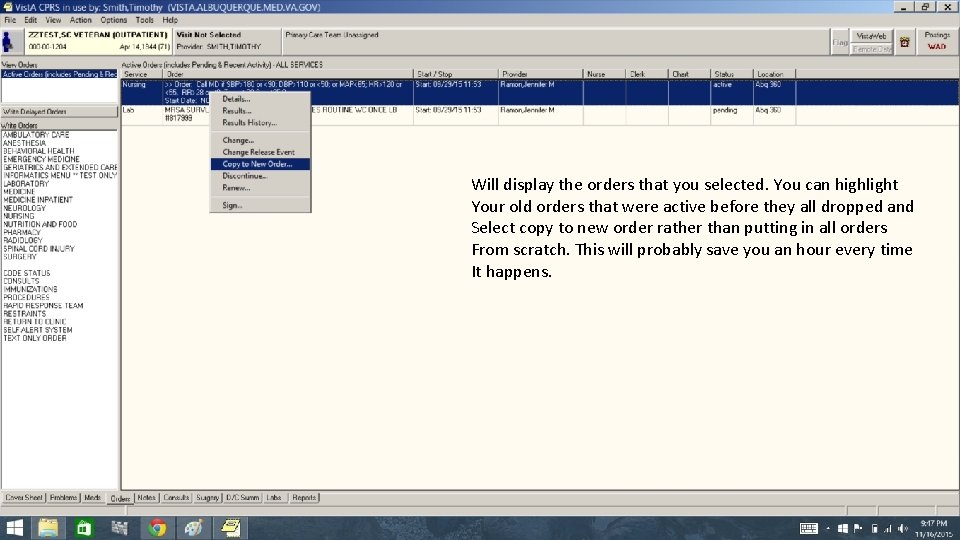Open the Postings WAD button
Screen dimensions: 960x540
[937, 41]
